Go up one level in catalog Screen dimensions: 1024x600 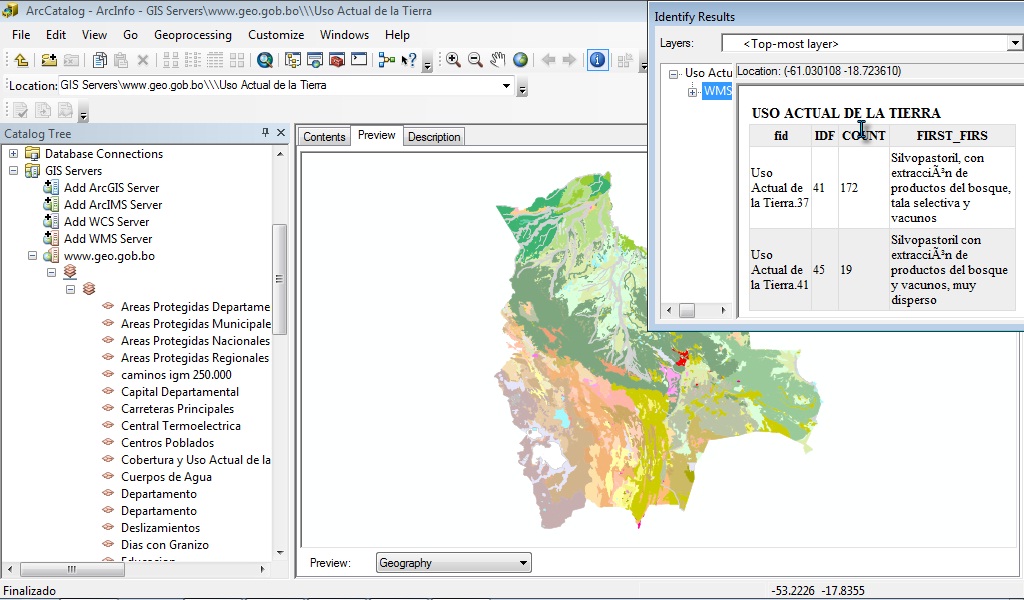click(21, 60)
